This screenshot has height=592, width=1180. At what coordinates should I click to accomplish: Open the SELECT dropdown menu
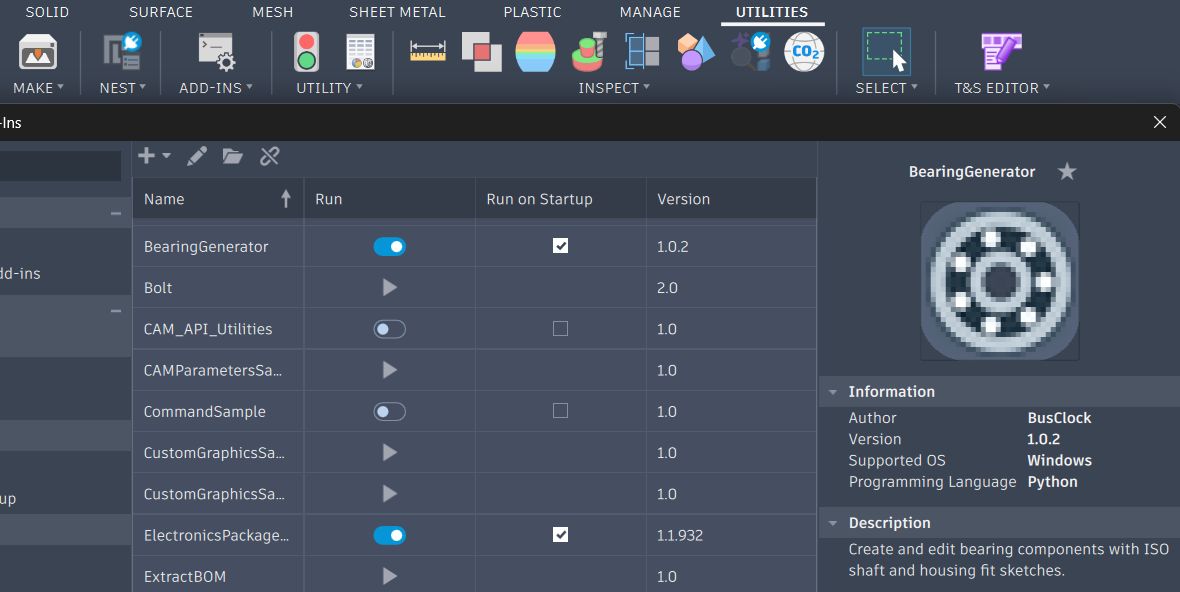point(887,88)
